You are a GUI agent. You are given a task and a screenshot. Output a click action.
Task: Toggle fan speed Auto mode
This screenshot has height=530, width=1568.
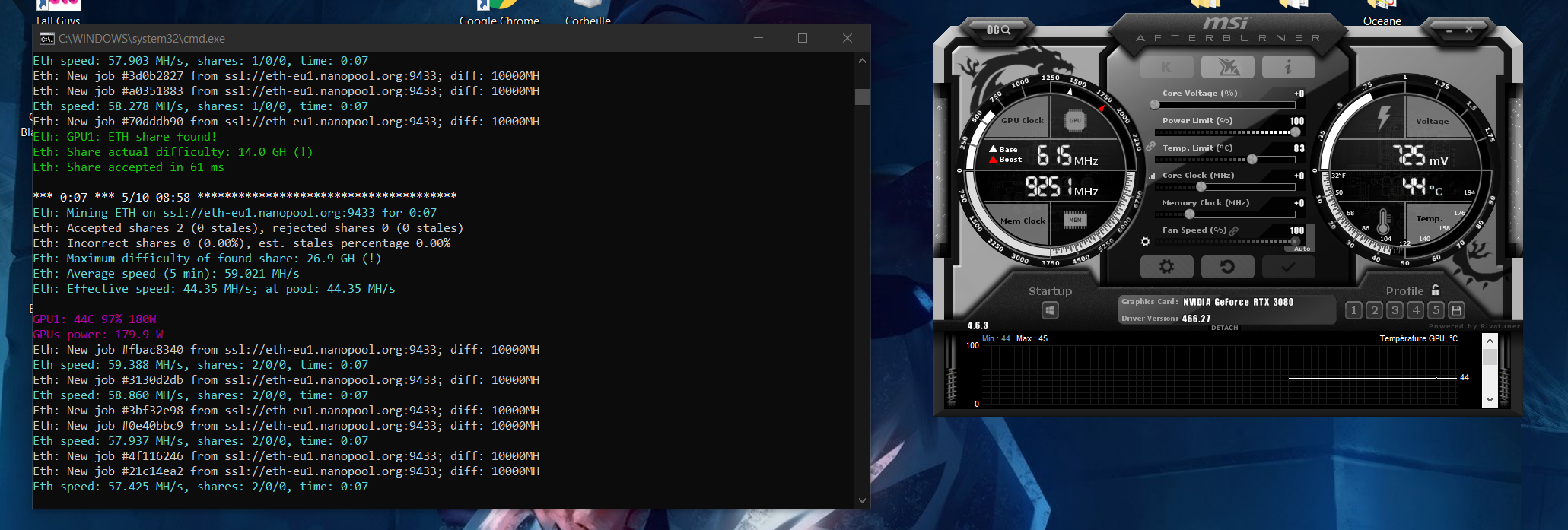[1302, 249]
